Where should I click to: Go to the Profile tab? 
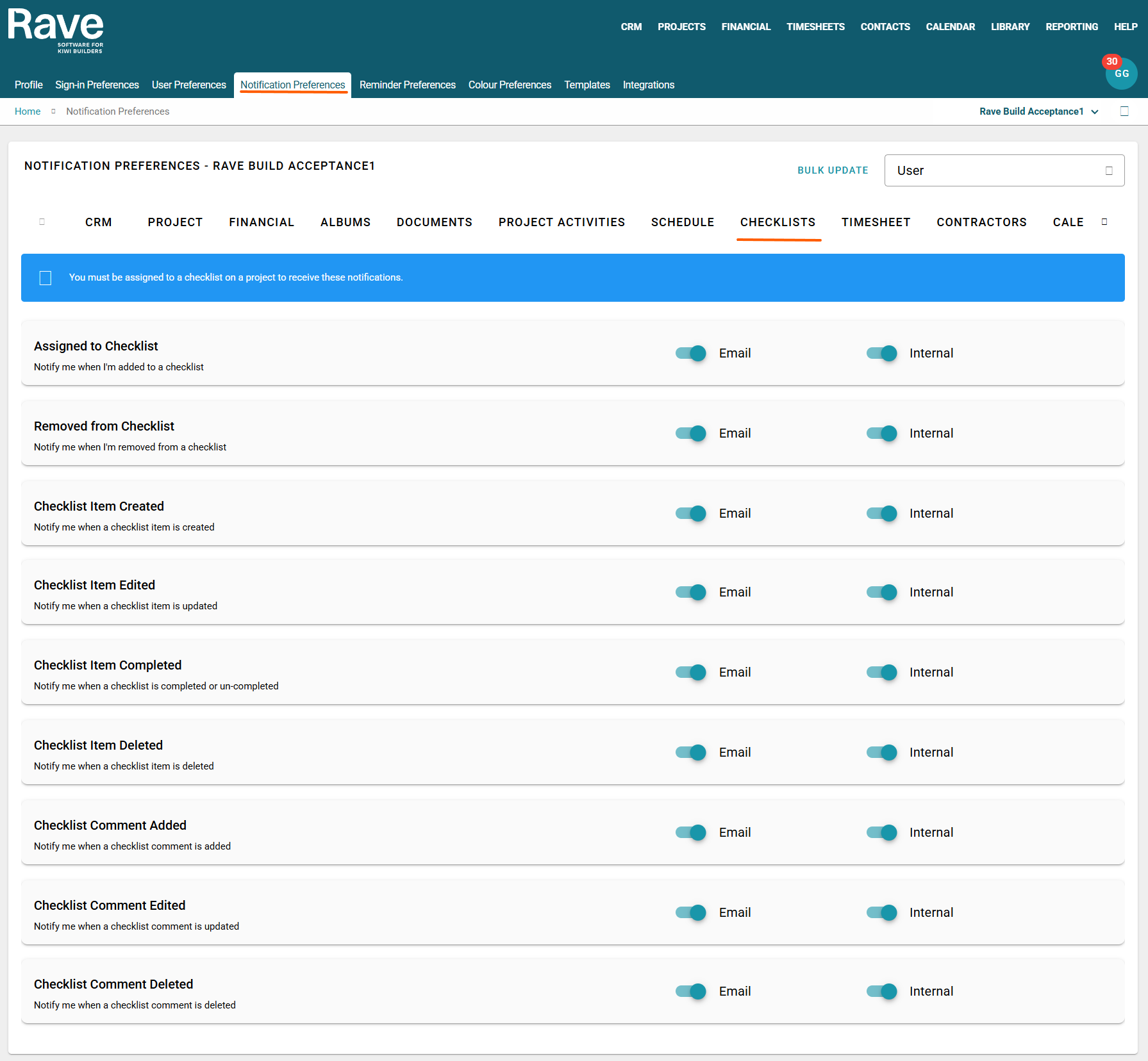(29, 85)
